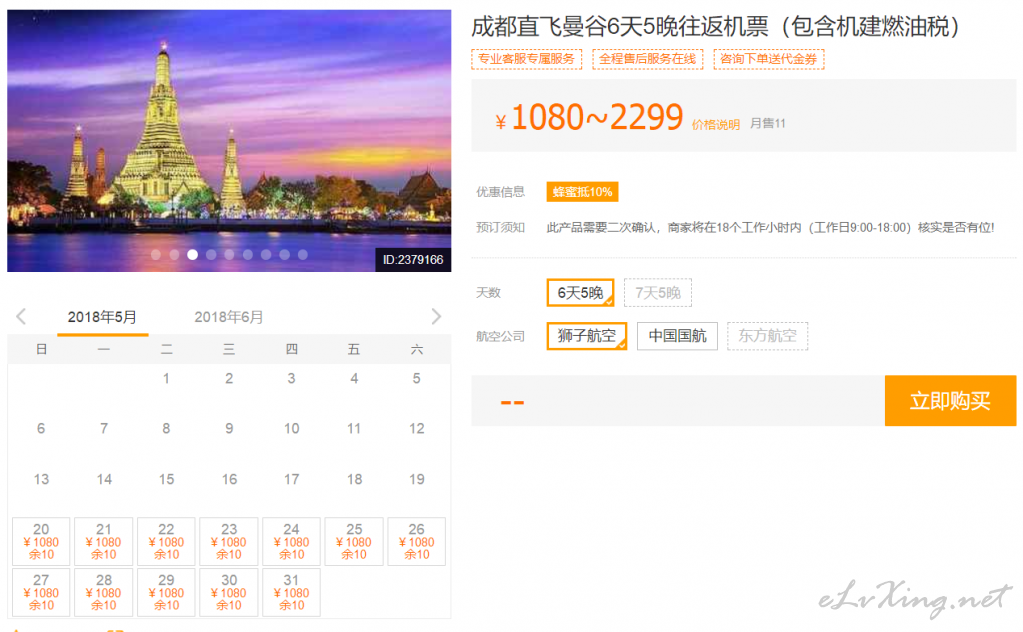Select May 29 departure date ¥1080
Viewport: 1023px width, 632px height.
coord(166,592)
